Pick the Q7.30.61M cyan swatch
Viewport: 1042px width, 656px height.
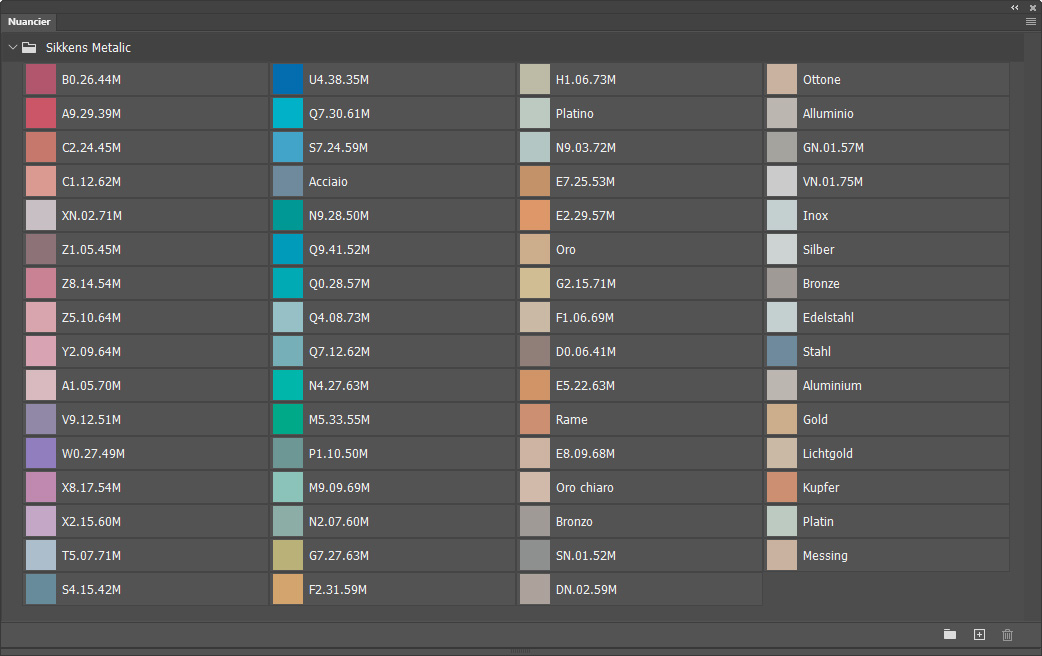click(x=288, y=113)
